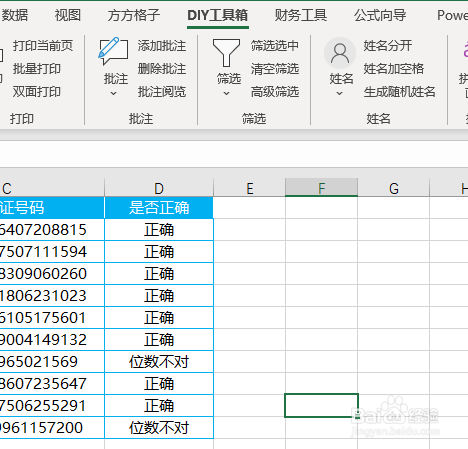Click 位数不对 next to 961157200
This screenshot has height=449, width=468.
159,428
